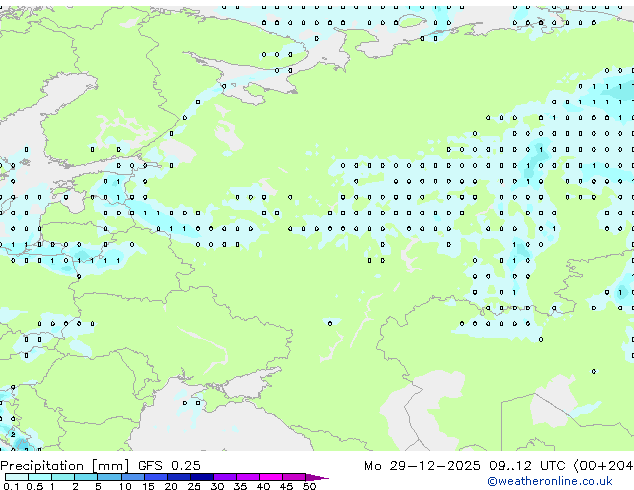634x490 pixels.
Task: Click the 'GFS 0.25' model label
Action: point(169,466)
